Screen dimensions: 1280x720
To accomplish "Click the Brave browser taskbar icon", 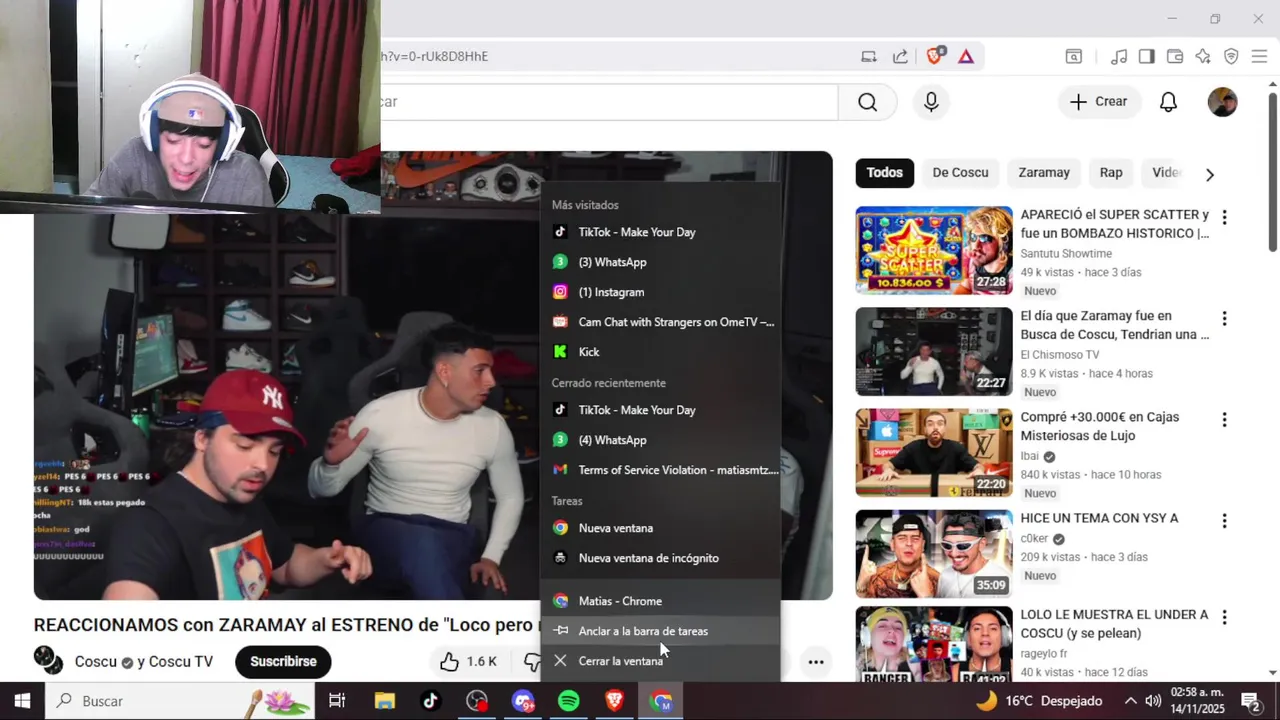I will pos(615,701).
